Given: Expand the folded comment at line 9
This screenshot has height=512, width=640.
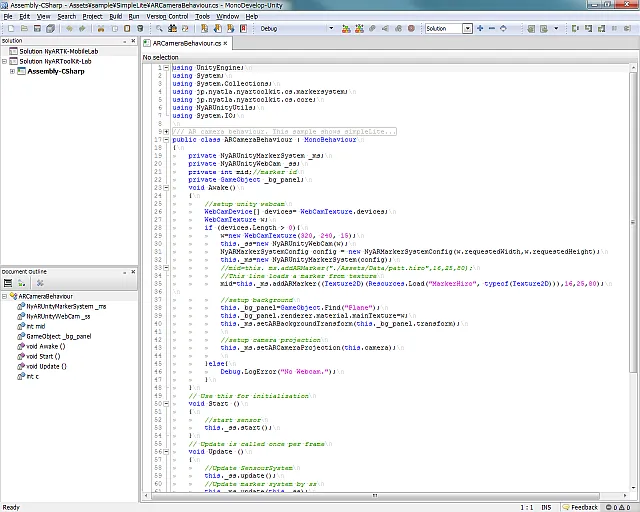Looking at the screenshot, I should click(166, 132).
